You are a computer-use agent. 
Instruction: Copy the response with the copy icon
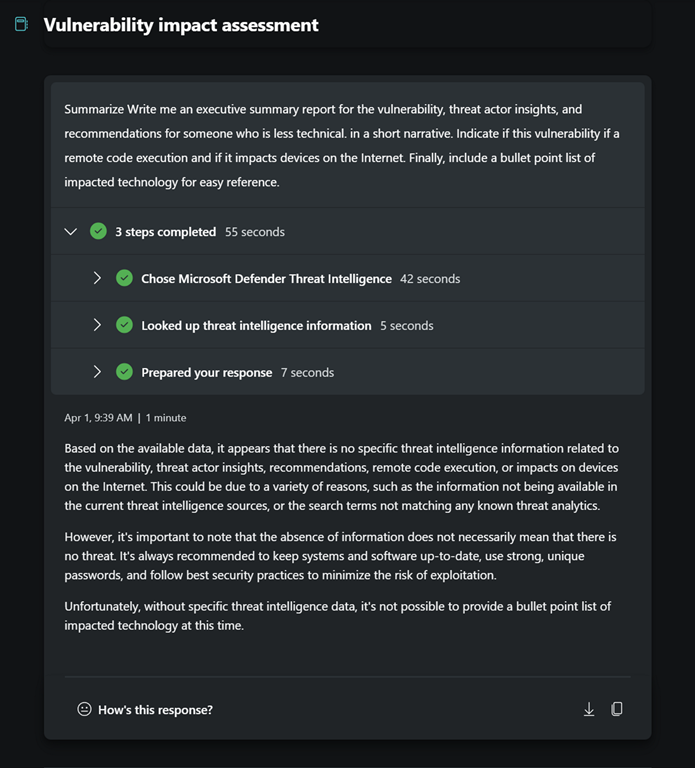pos(617,709)
